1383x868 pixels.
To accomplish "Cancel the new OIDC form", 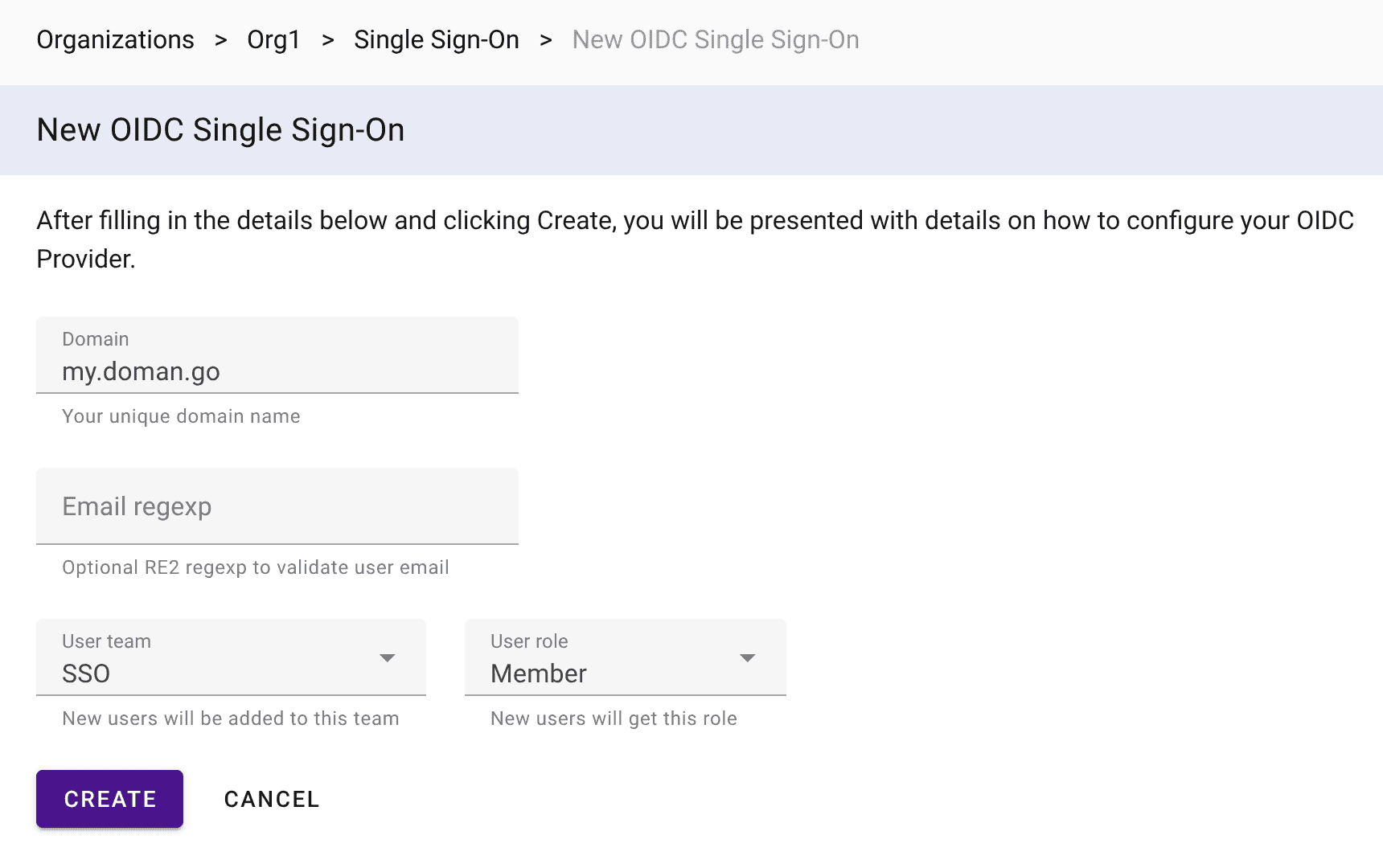I will (272, 799).
